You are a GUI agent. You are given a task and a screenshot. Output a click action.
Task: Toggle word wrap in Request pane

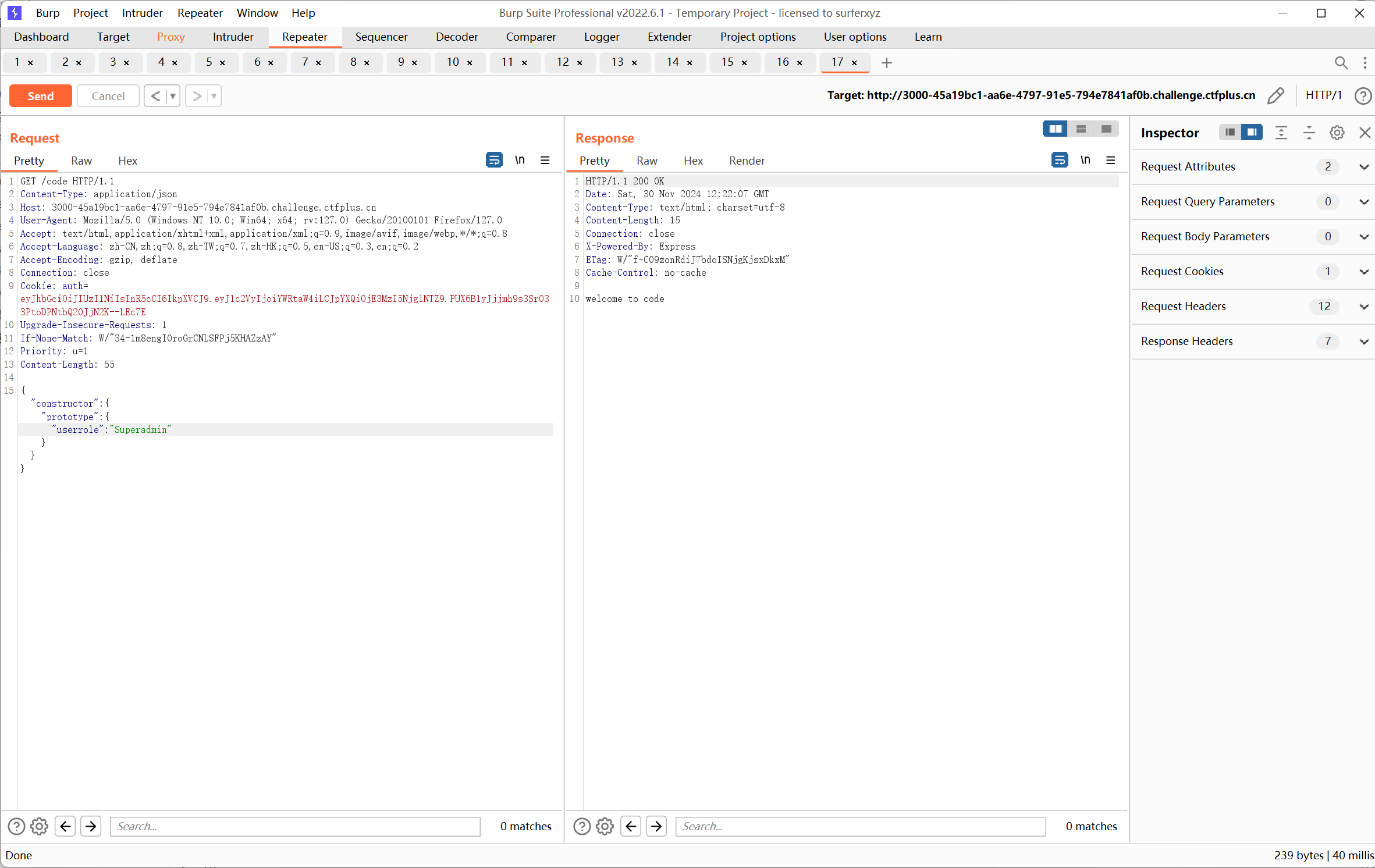494,160
